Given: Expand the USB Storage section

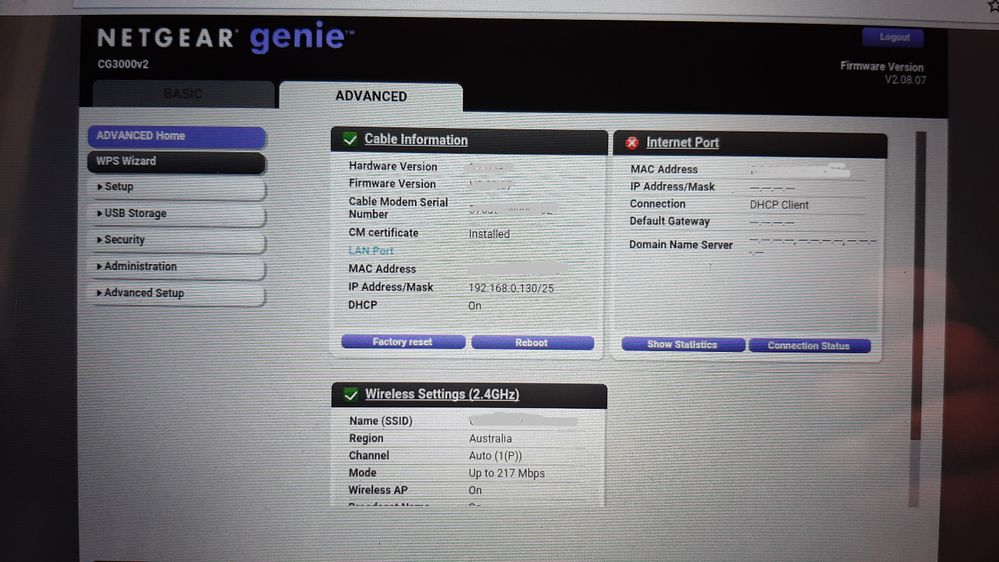Looking at the screenshot, I should click(x=177, y=213).
